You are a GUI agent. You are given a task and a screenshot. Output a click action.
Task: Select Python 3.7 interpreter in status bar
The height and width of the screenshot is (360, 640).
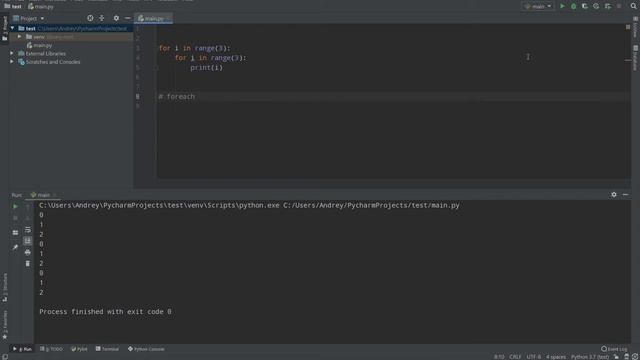pos(590,357)
